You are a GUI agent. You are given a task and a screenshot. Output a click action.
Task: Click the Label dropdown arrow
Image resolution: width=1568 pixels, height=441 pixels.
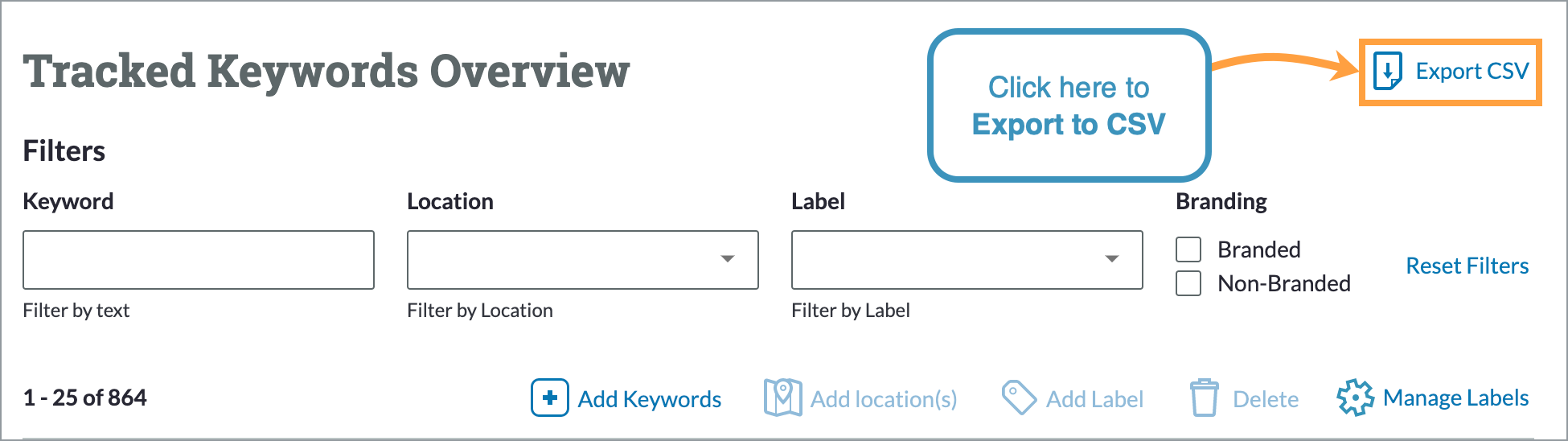[x=1112, y=259]
